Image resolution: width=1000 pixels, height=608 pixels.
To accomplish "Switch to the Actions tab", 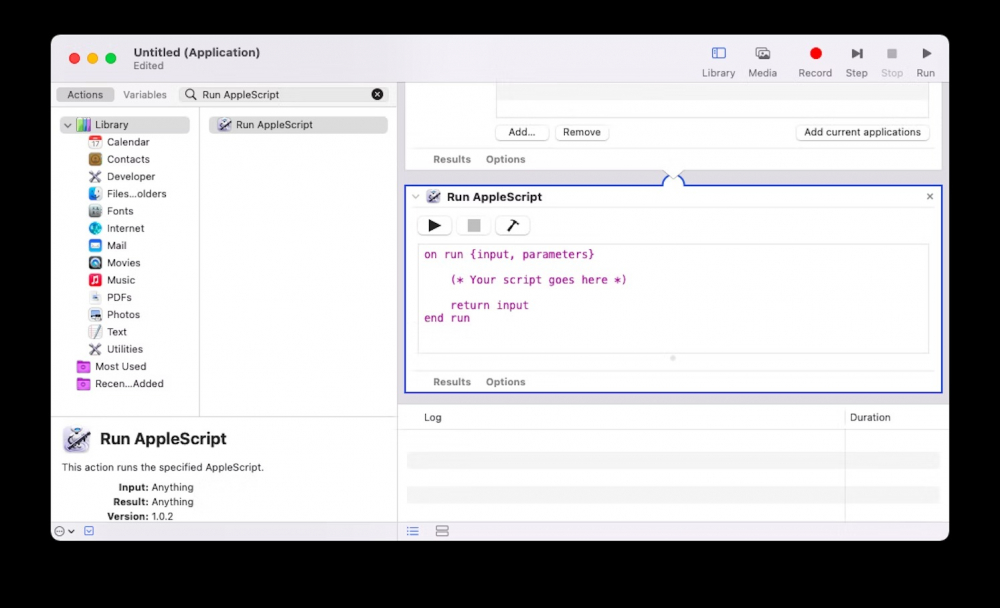I will pyautogui.click(x=85, y=95).
